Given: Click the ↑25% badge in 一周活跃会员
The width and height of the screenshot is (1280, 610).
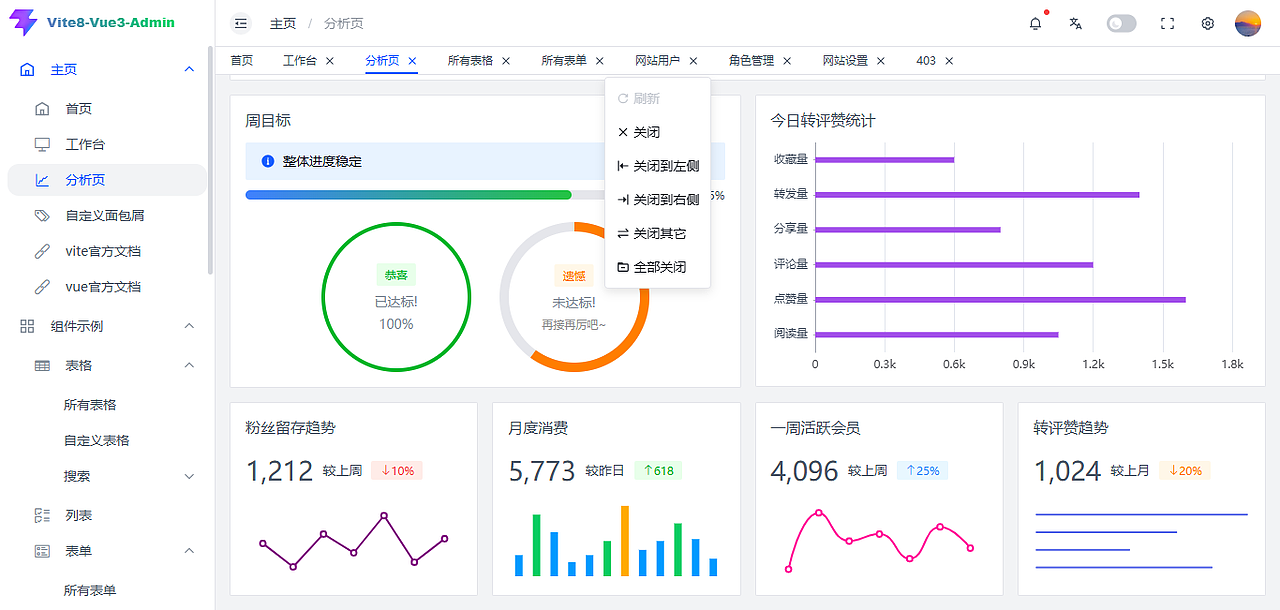Looking at the screenshot, I should [x=922, y=470].
